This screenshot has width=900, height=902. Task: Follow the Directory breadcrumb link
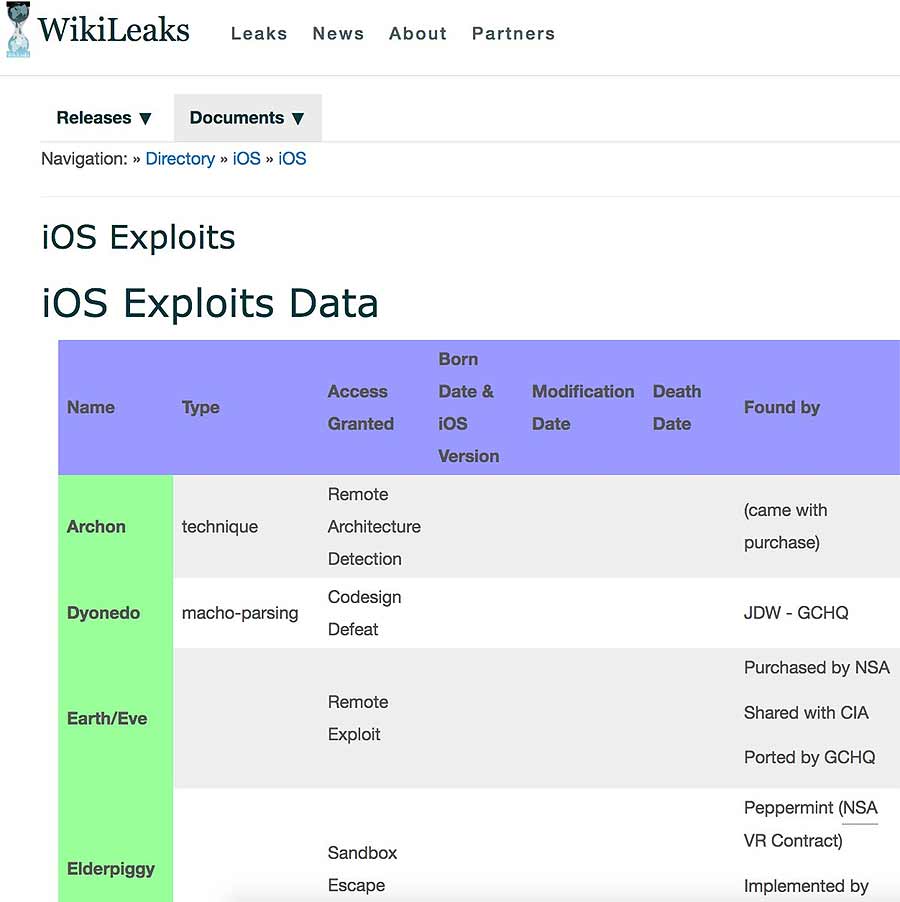[180, 159]
